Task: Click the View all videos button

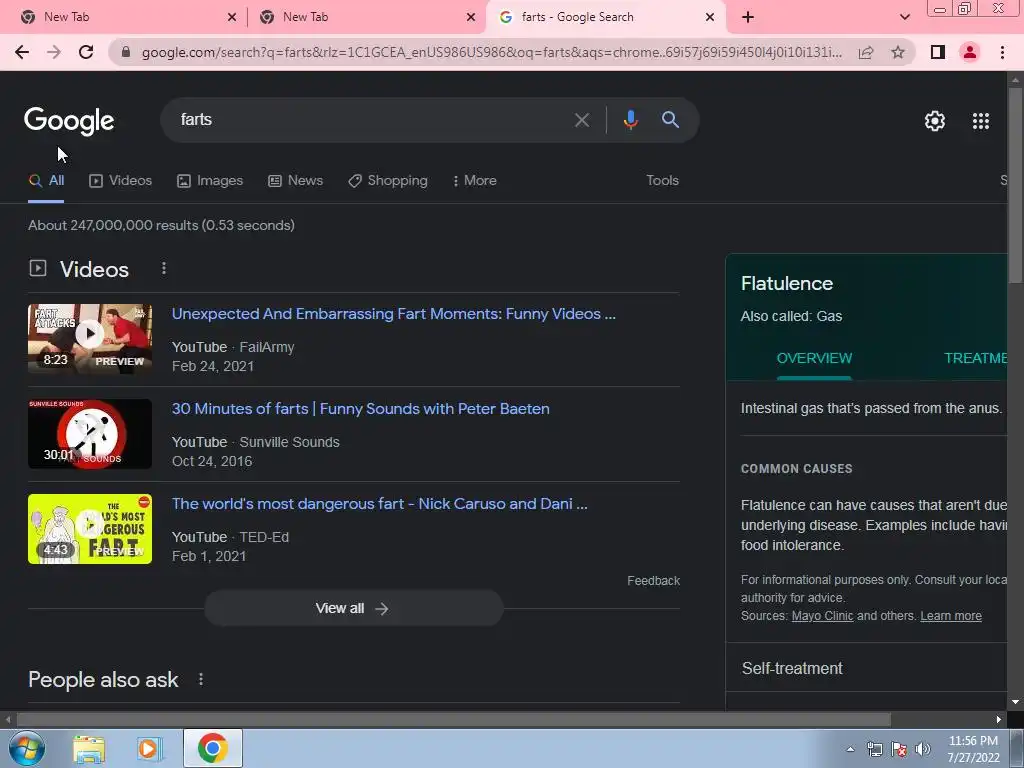Action: 353,609
